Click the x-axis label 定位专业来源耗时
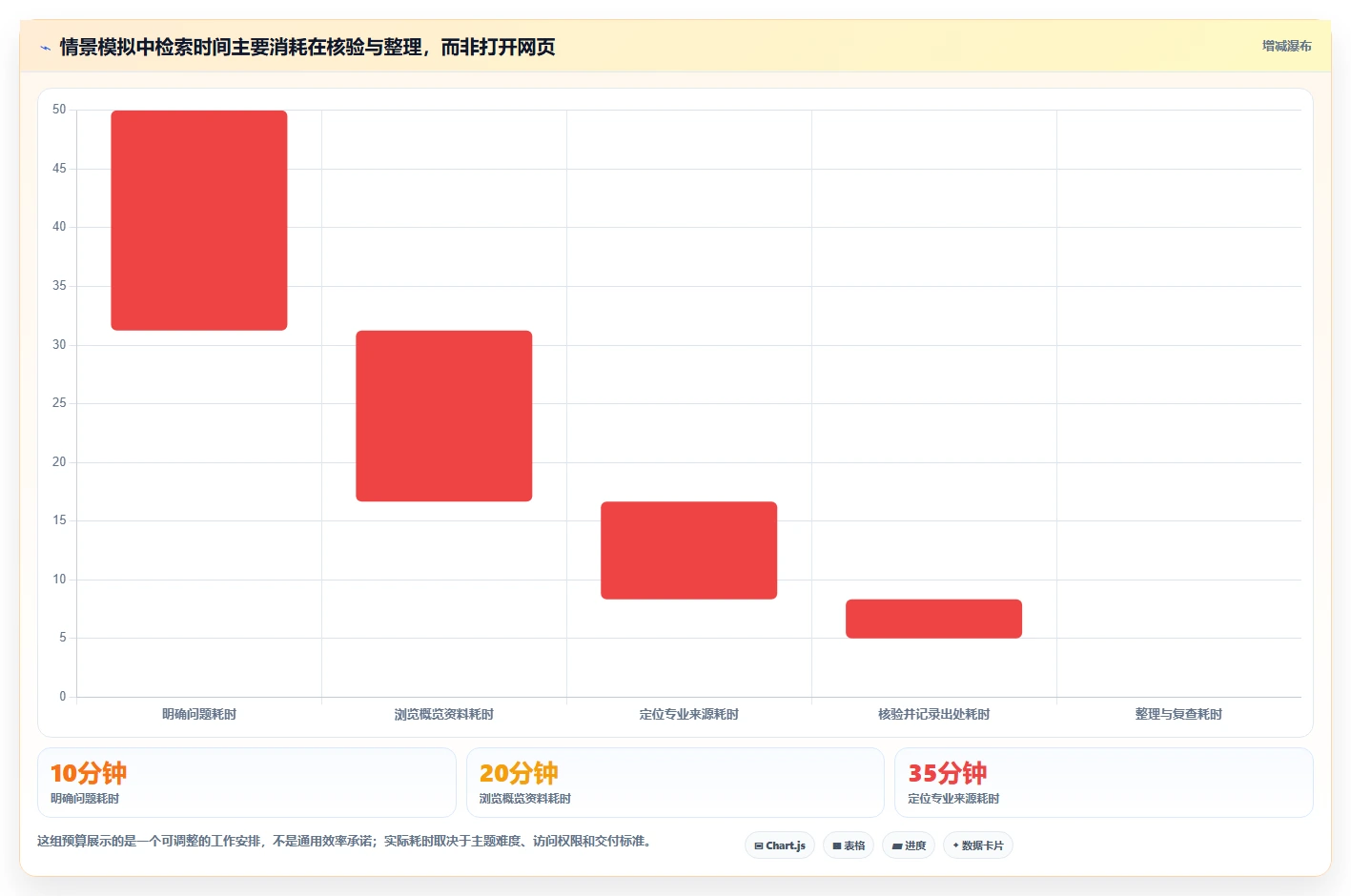 point(689,714)
